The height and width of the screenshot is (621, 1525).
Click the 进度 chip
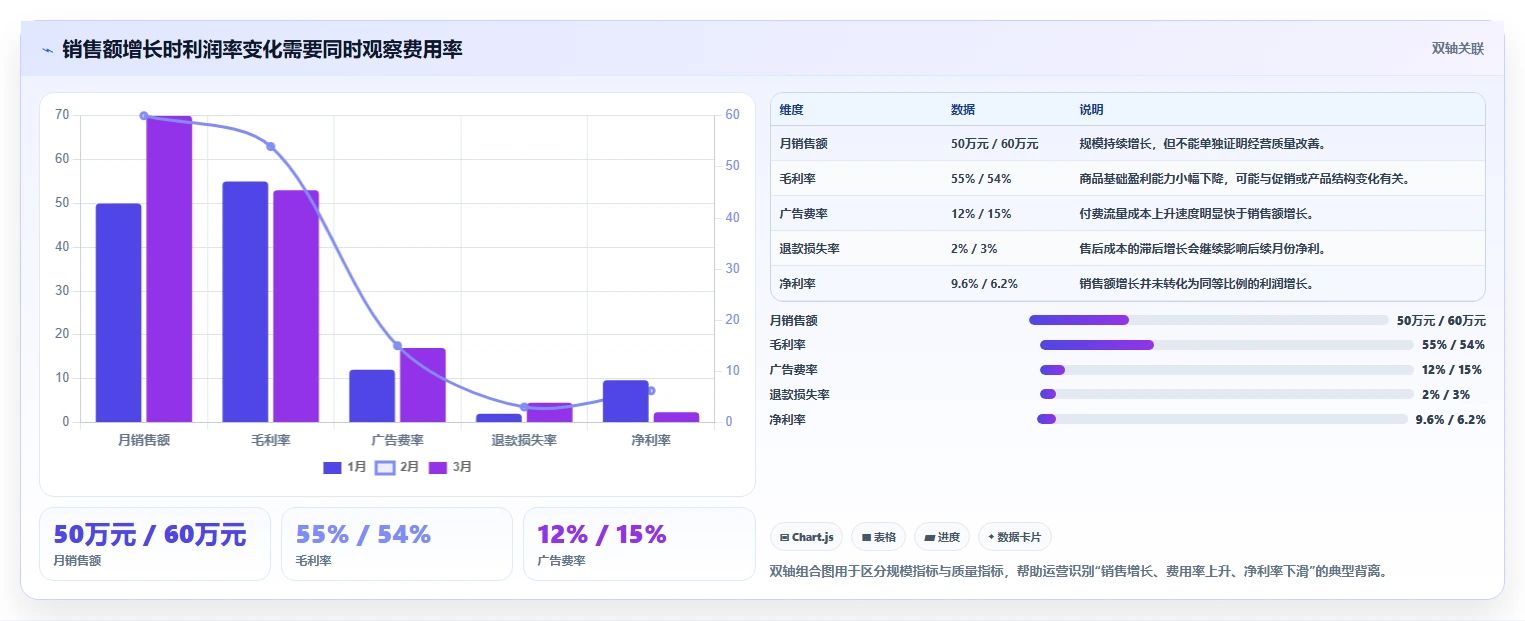[942, 537]
